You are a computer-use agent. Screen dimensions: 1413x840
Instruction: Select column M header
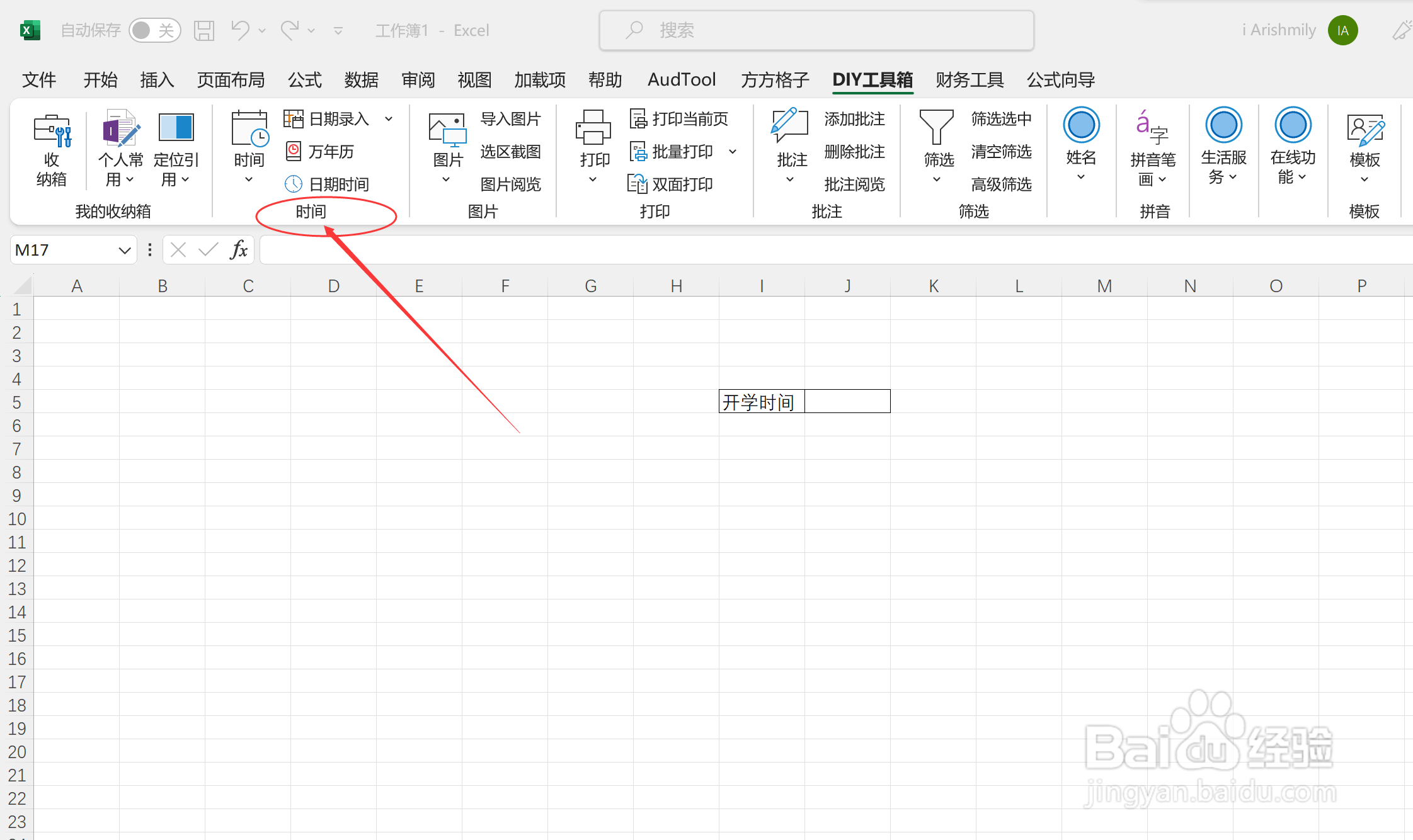click(x=1104, y=286)
